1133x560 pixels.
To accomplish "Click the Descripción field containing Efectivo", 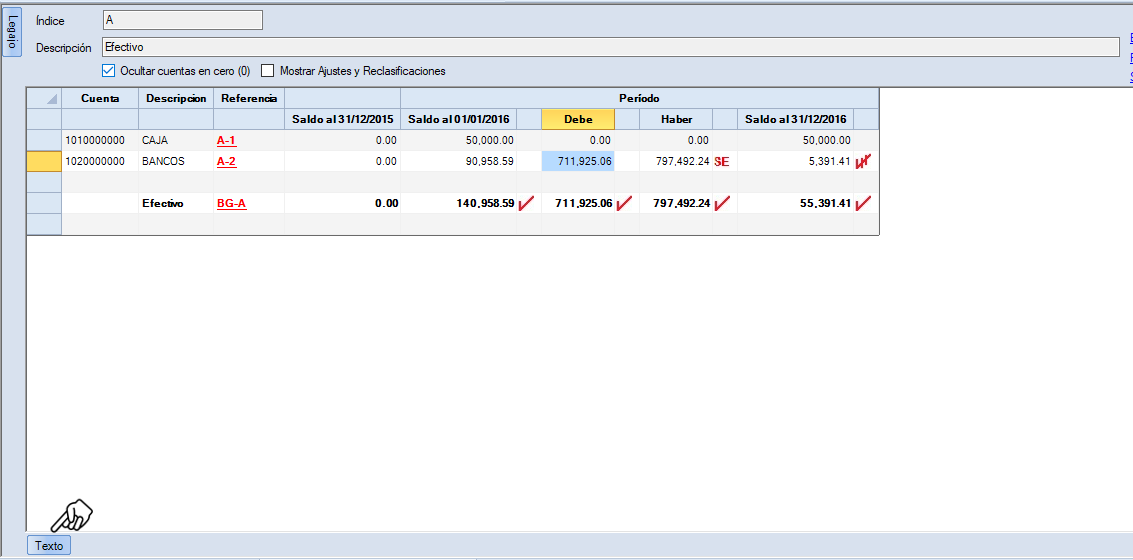I will pos(610,47).
